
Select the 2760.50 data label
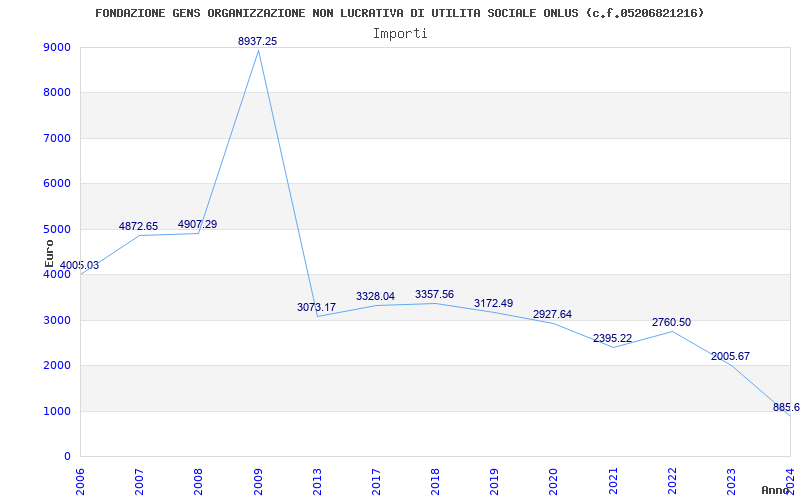[x=671, y=322]
